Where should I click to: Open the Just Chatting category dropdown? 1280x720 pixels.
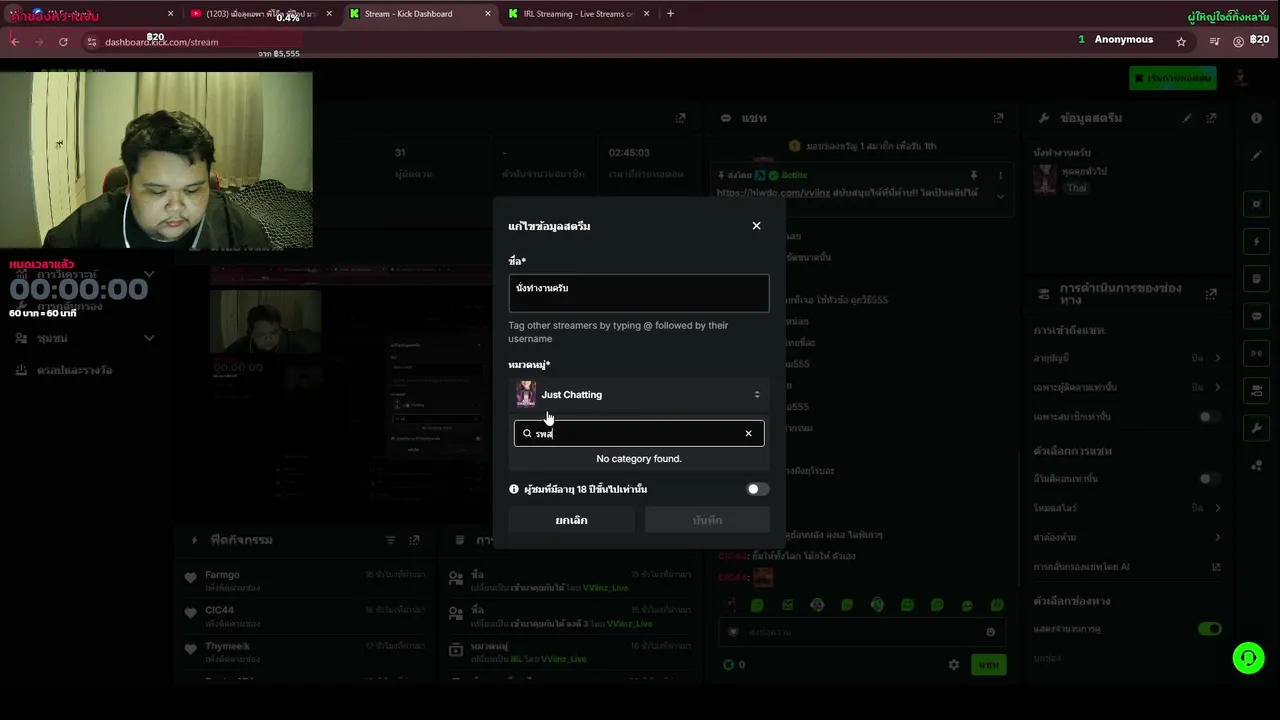639,394
